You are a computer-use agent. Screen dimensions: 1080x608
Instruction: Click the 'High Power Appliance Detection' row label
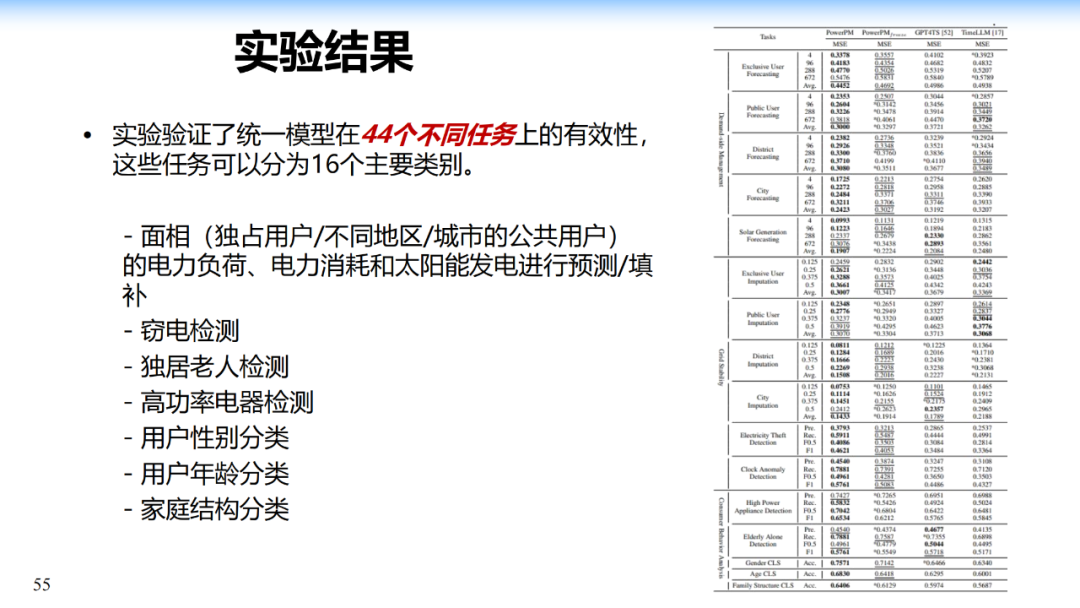(762, 506)
